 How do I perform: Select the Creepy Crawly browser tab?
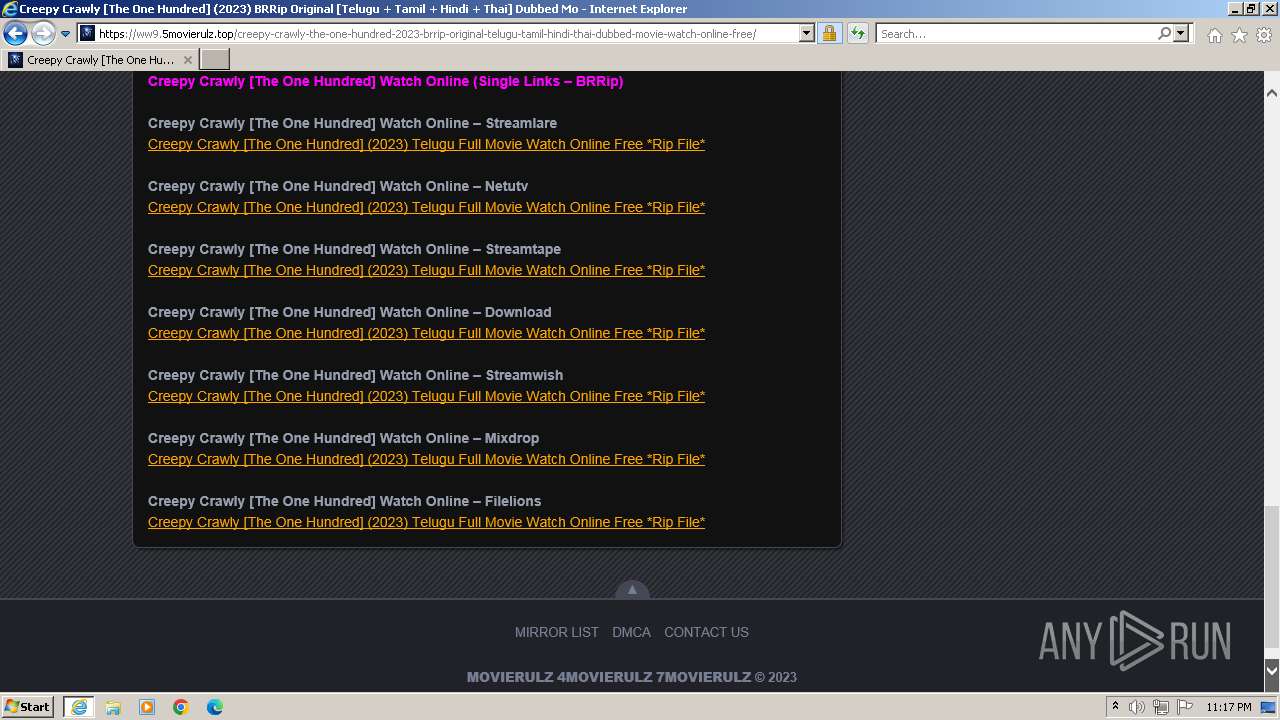coord(100,60)
